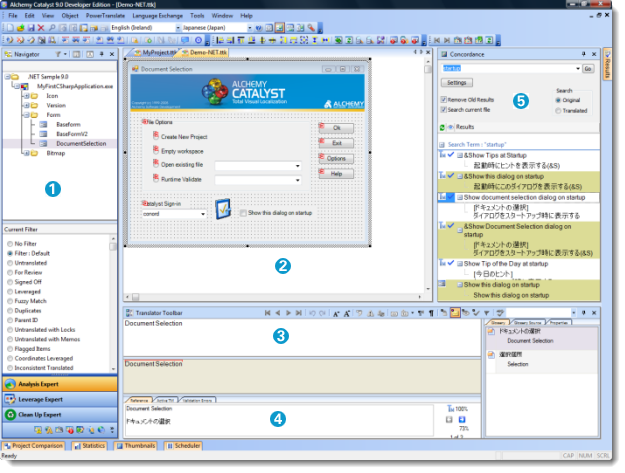625x473 pixels.
Task: Open the Language Exchange menu
Action: [157, 16]
